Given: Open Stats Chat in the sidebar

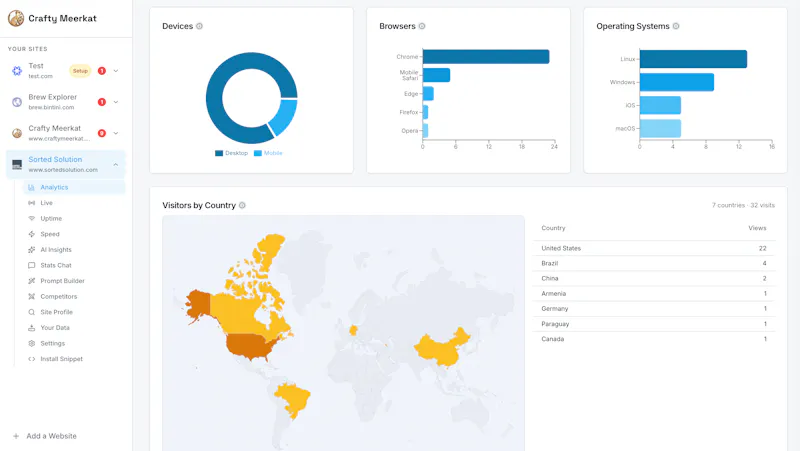Looking at the screenshot, I should (x=74, y=265).
